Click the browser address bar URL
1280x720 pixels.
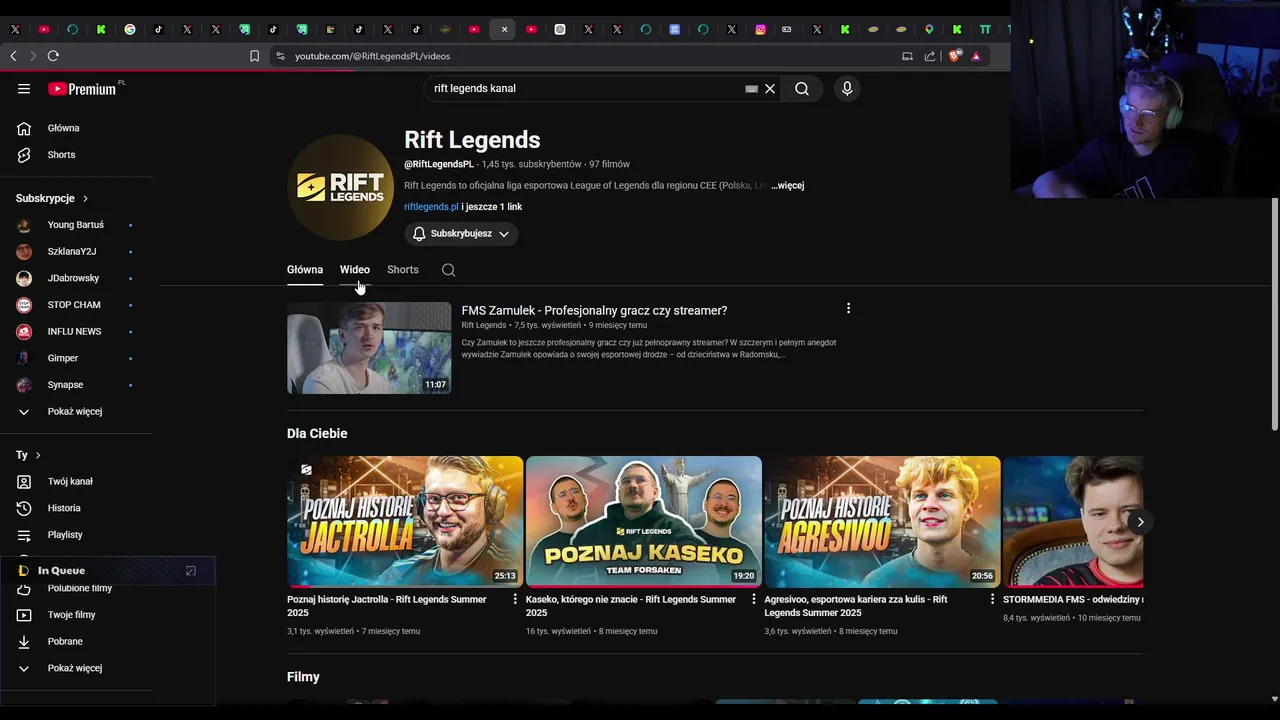pyautogui.click(x=372, y=56)
